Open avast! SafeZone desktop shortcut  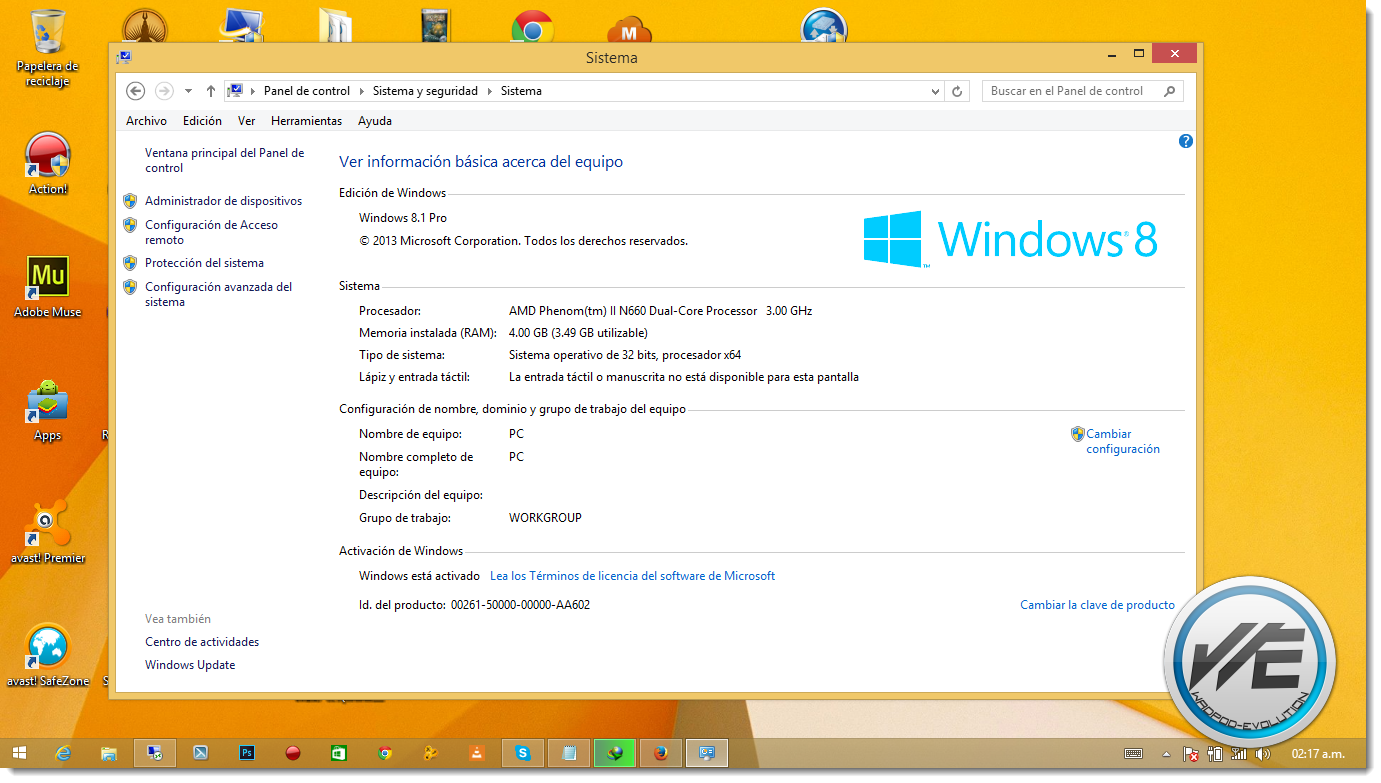point(47,655)
